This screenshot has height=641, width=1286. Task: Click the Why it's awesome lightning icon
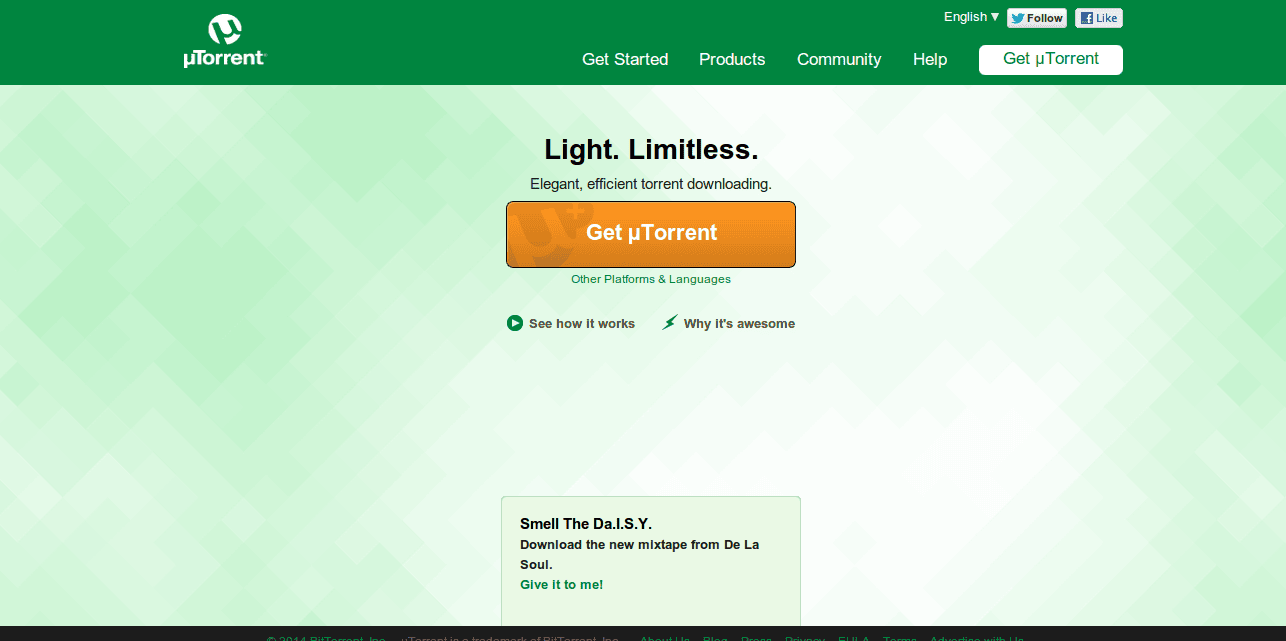(670, 323)
